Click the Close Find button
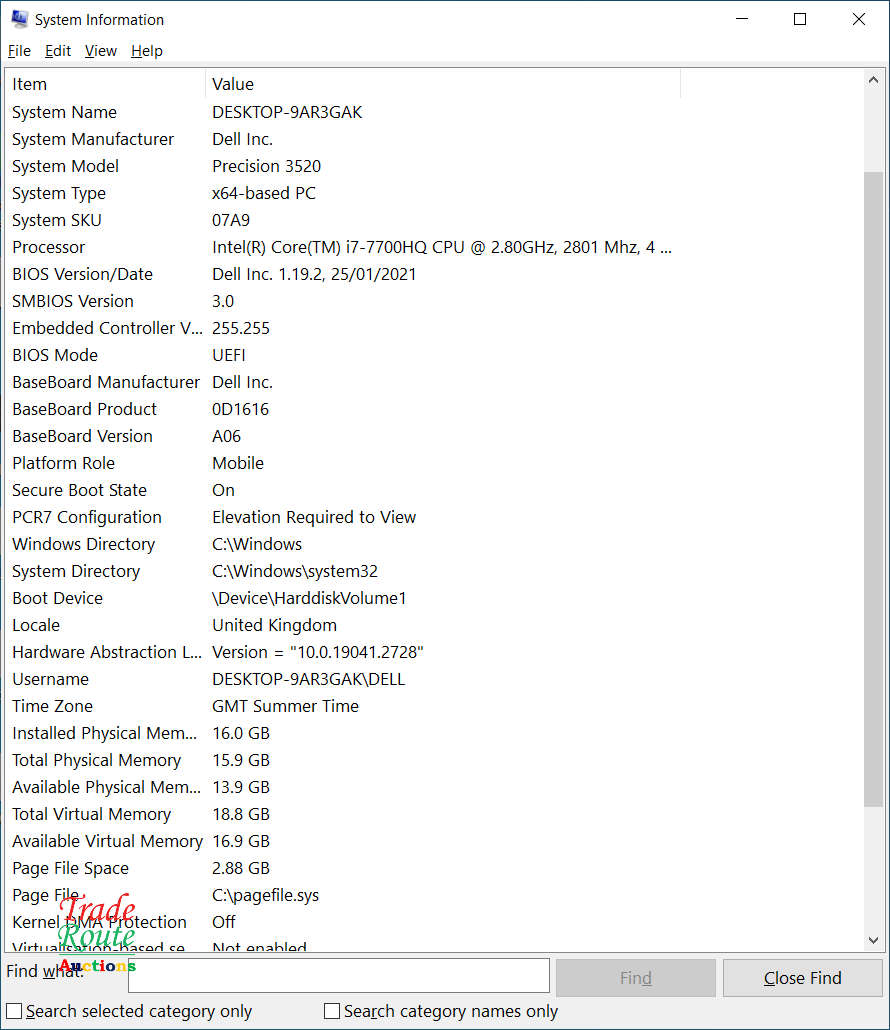 pos(802,977)
